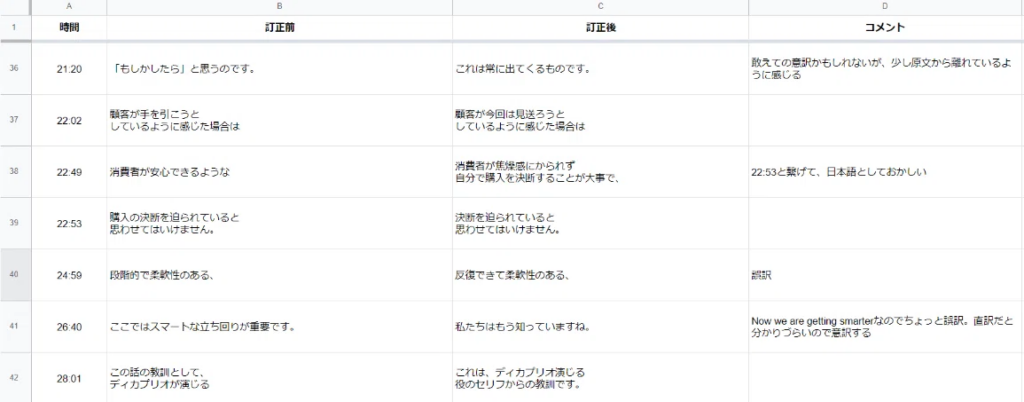
Task: Select row 40 header number
Action: pos(15,275)
